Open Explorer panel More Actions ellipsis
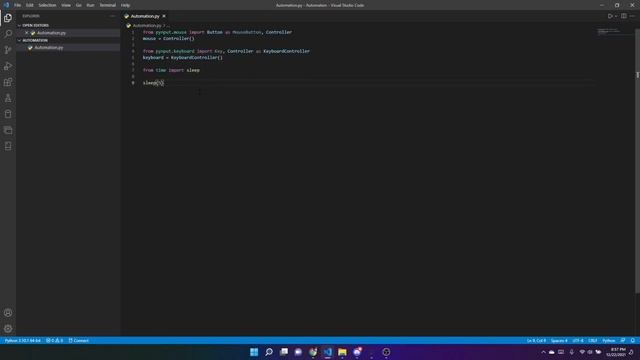Image resolution: width=640 pixels, height=360 pixels. (112, 16)
